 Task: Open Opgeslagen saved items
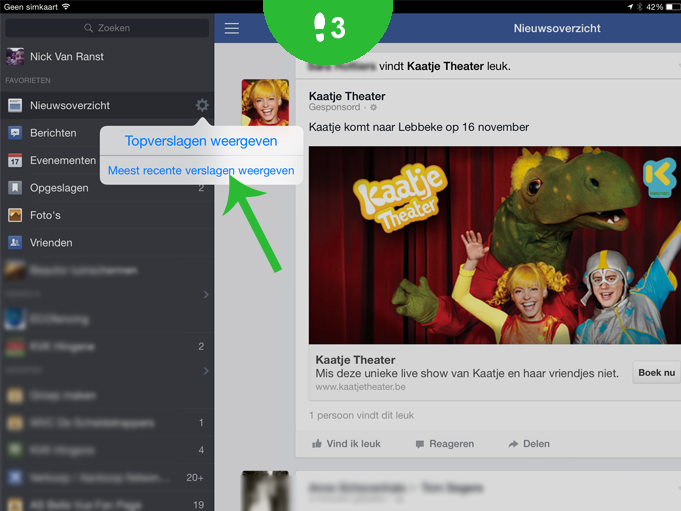tap(107, 188)
